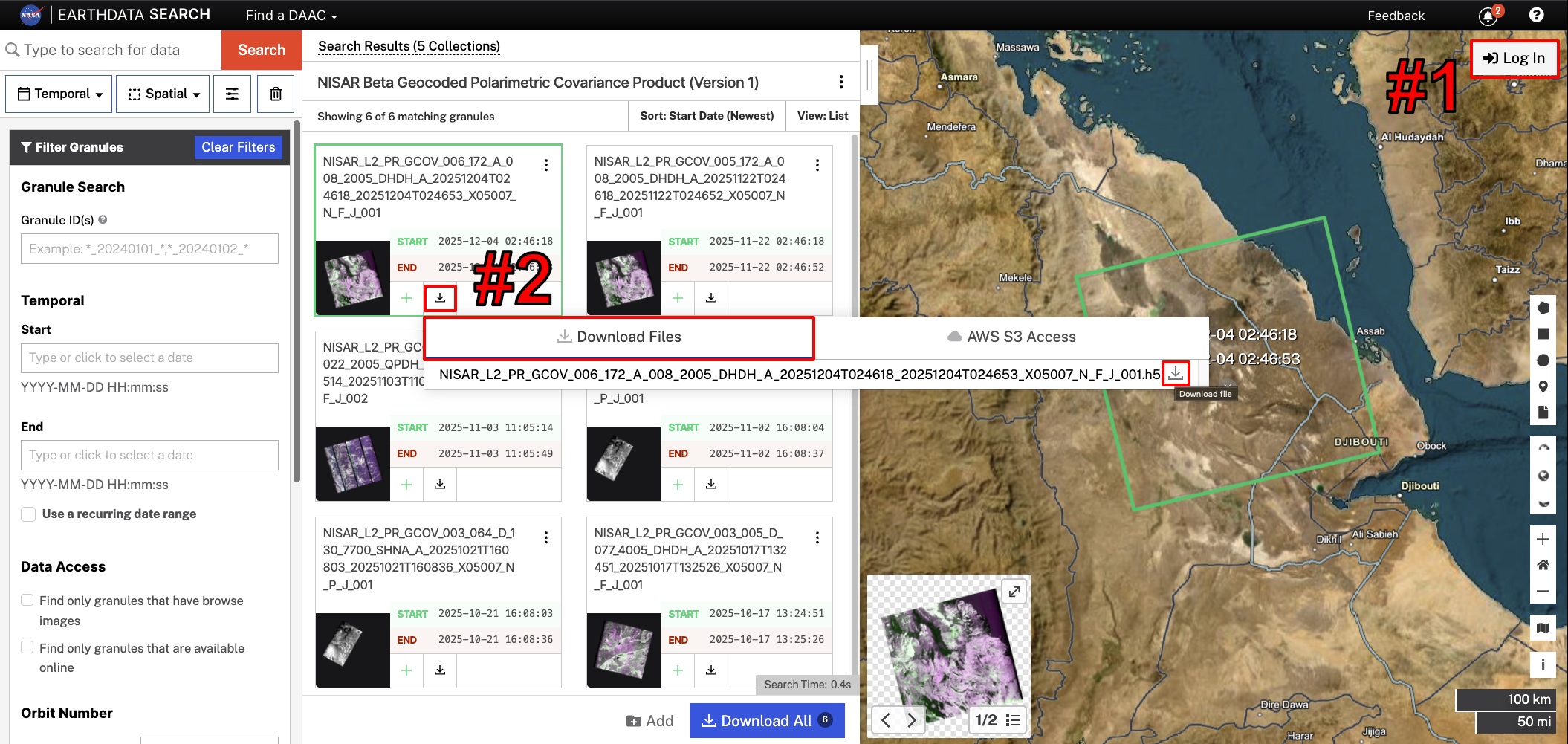Enable the recurring date range checkbox
This screenshot has width=1568, height=744.
tap(28, 514)
